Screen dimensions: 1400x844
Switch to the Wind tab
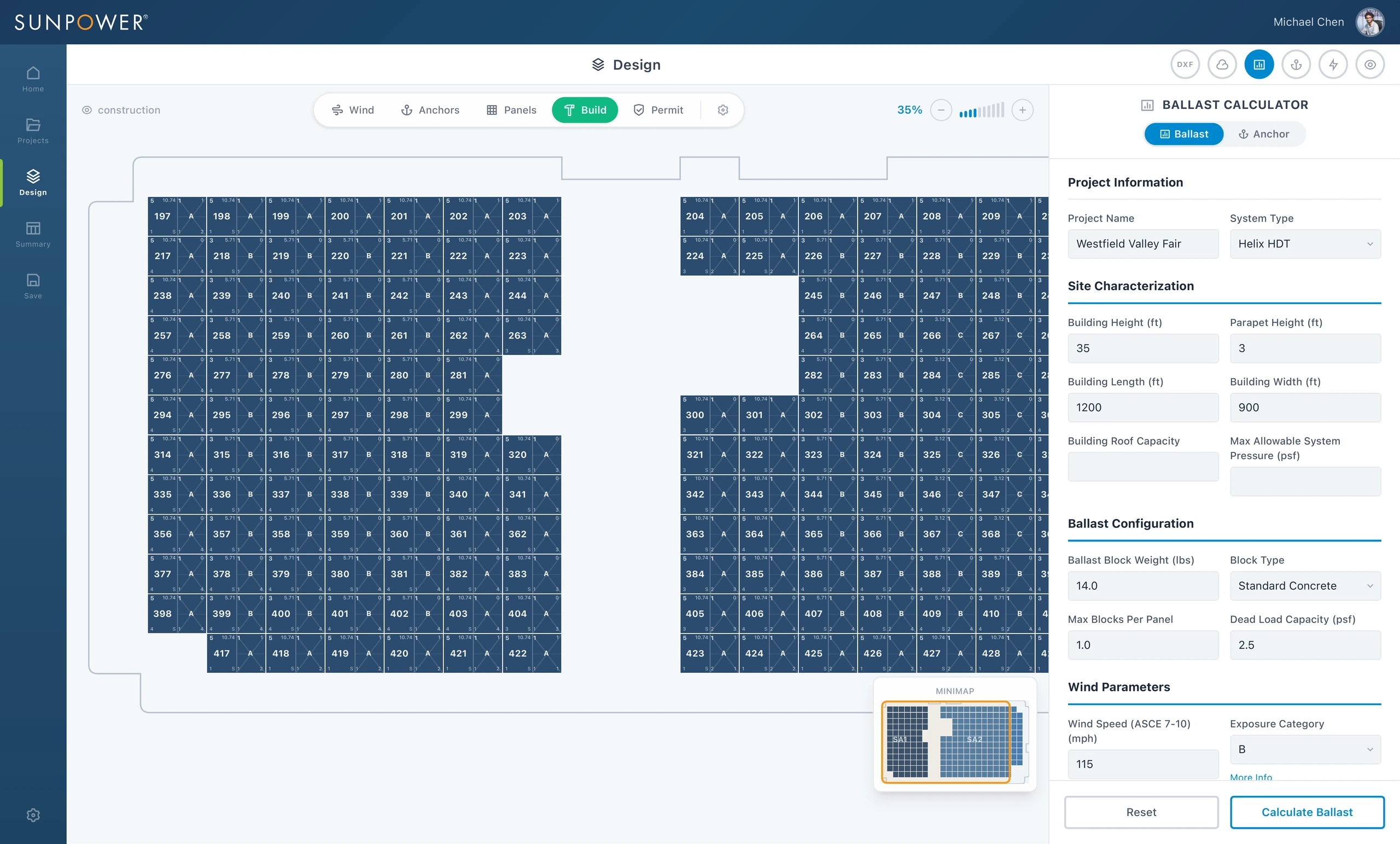pyautogui.click(x=353, y=110)
